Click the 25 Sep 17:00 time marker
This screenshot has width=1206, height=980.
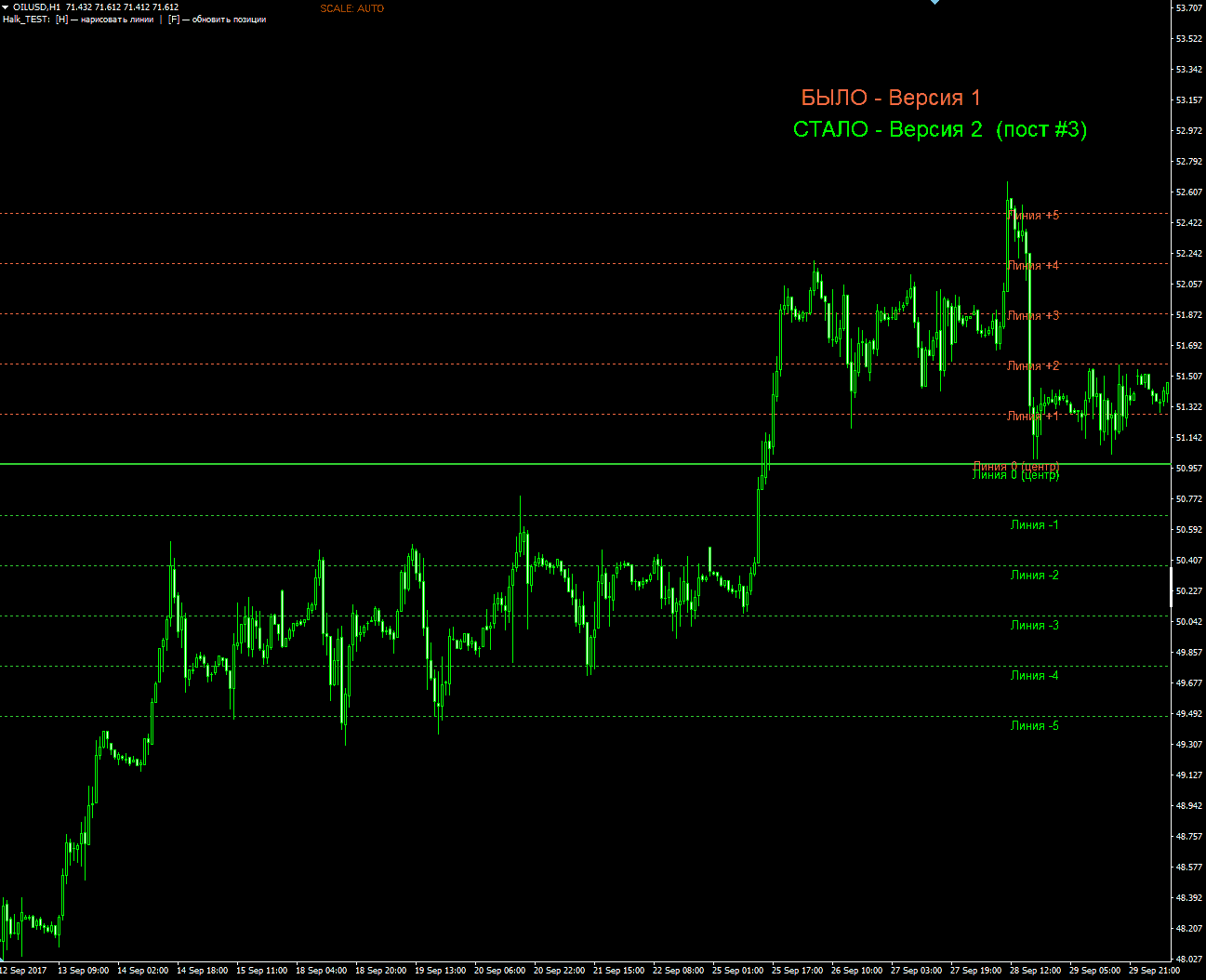click(x=797, y=971)
